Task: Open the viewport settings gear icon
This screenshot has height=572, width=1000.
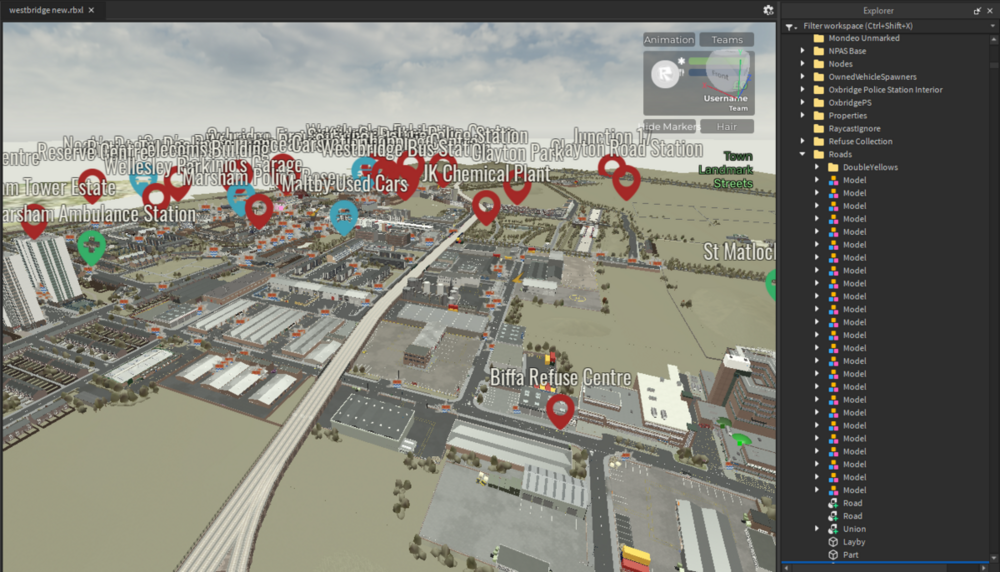Action: coord(768,10)
